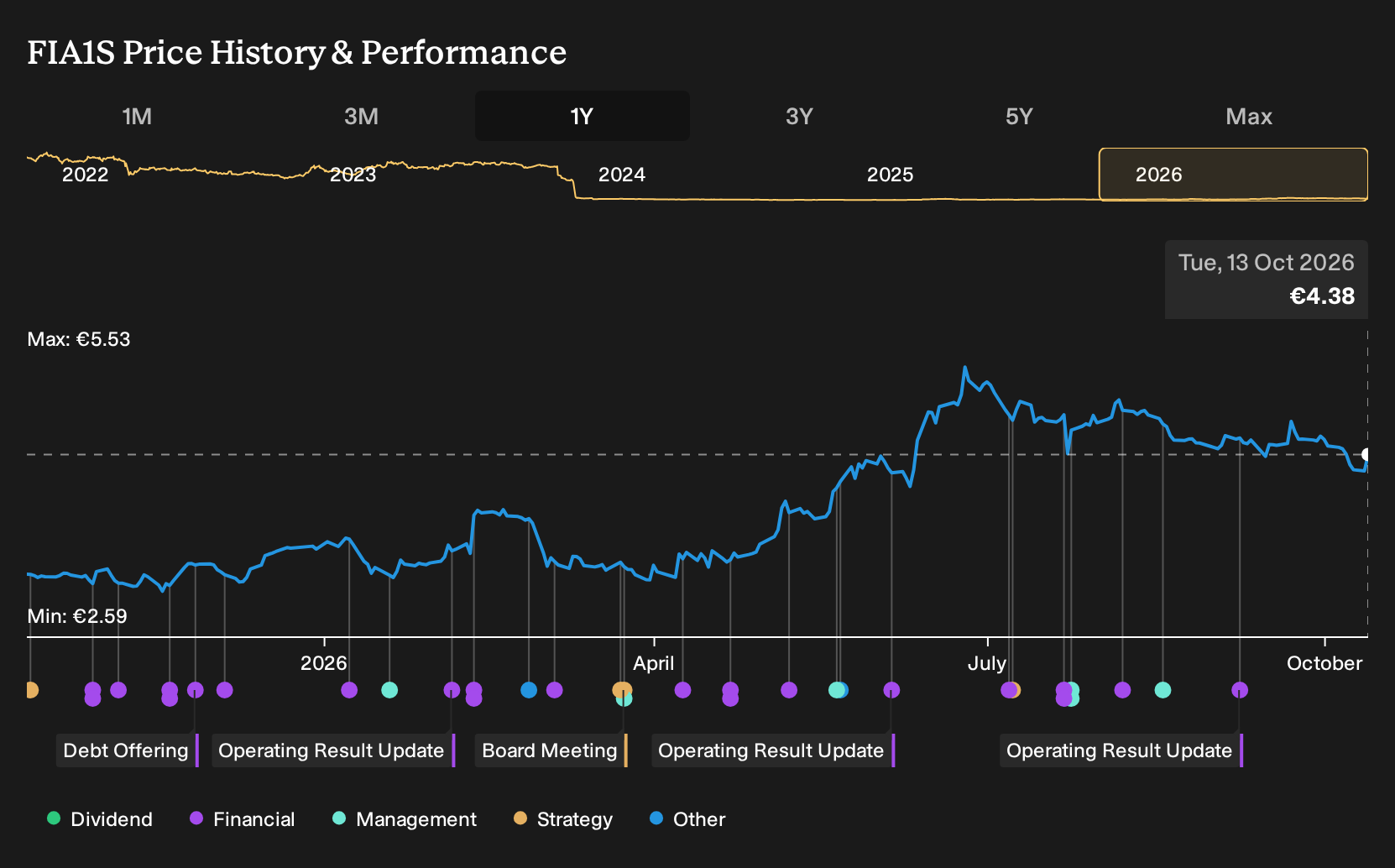
Task: Show the 5Y price range
Action: tap(1019, 116)
